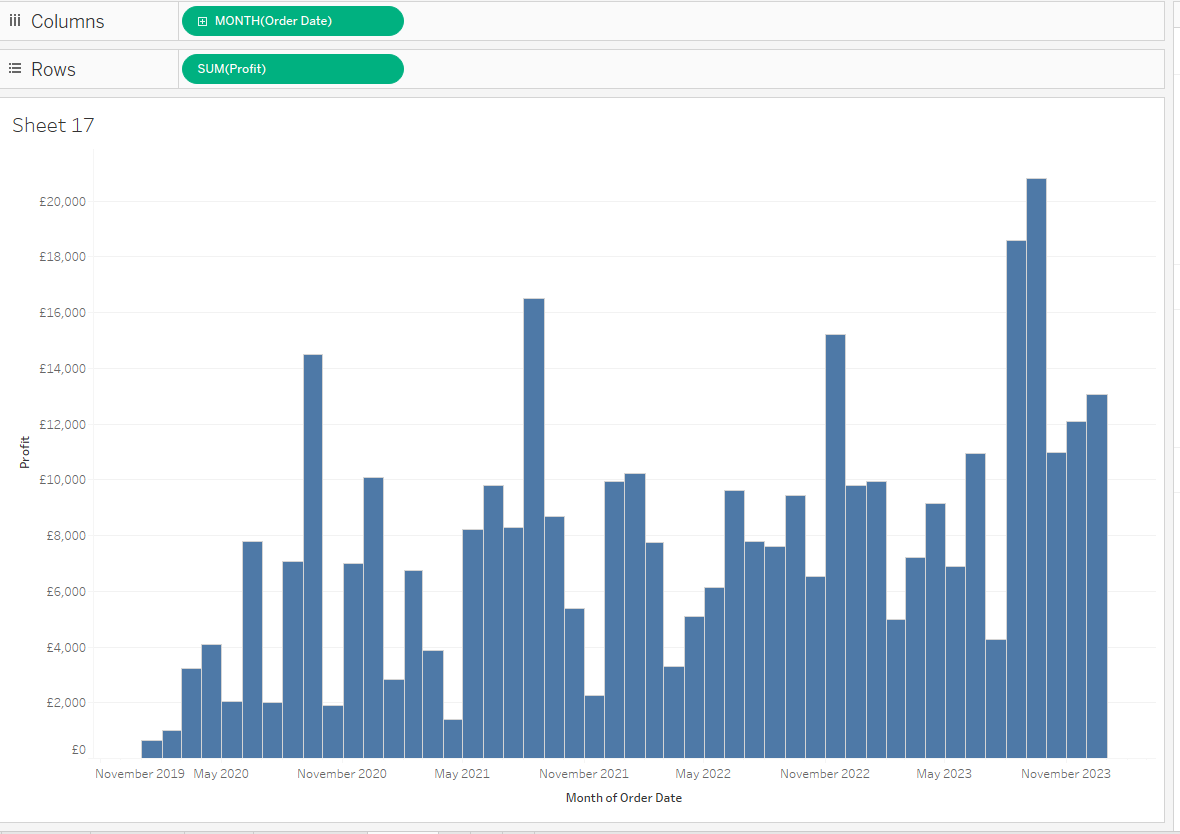Click the Sheet 17 title

(52, 125)
